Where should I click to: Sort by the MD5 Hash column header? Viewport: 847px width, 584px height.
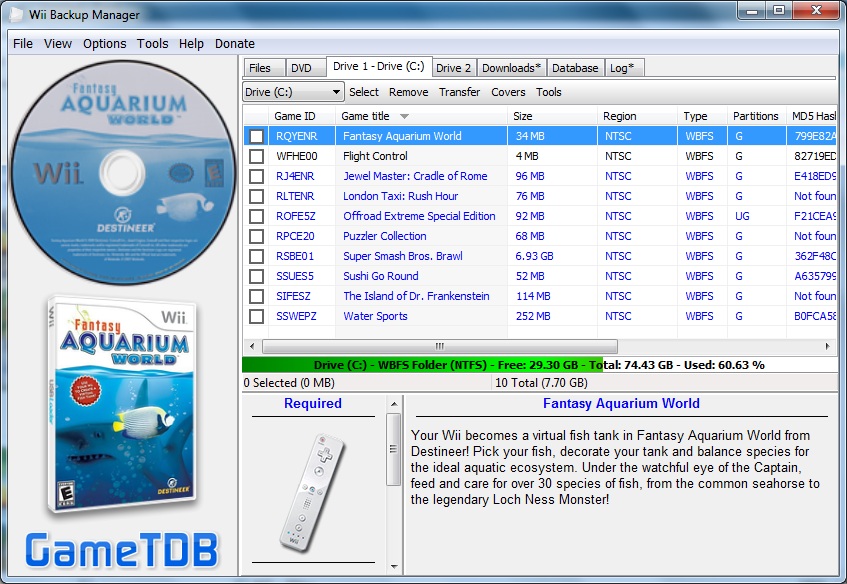click(x=811, y=116)
